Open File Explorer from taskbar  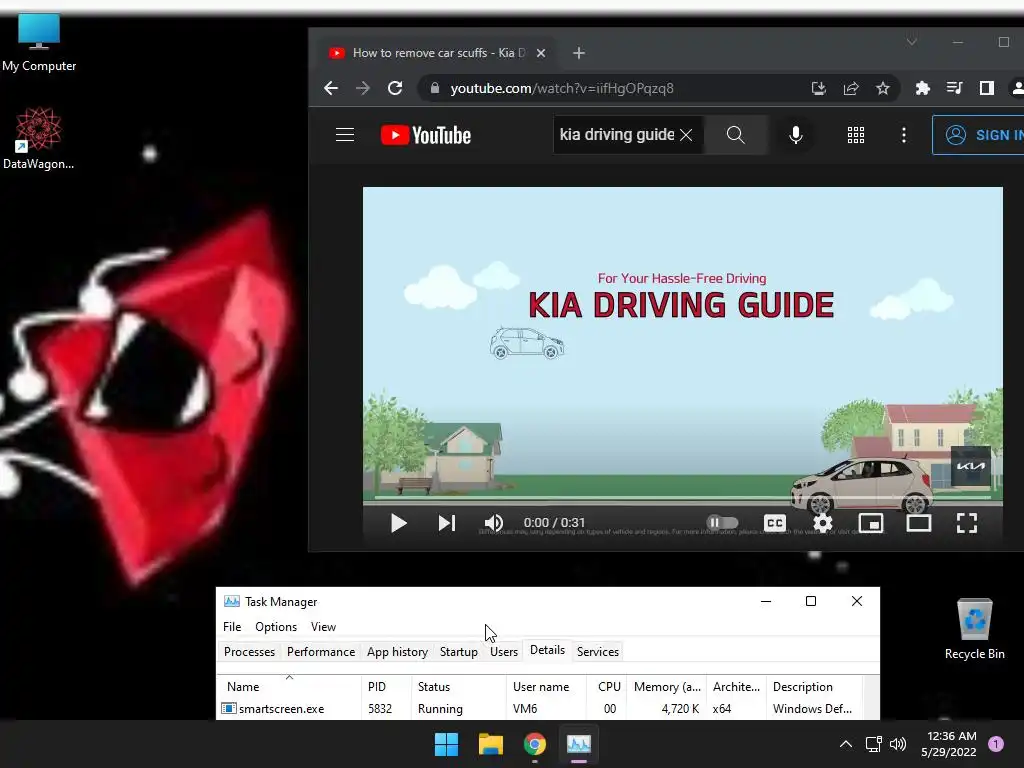pyautogui.click(x=490, y=744)
